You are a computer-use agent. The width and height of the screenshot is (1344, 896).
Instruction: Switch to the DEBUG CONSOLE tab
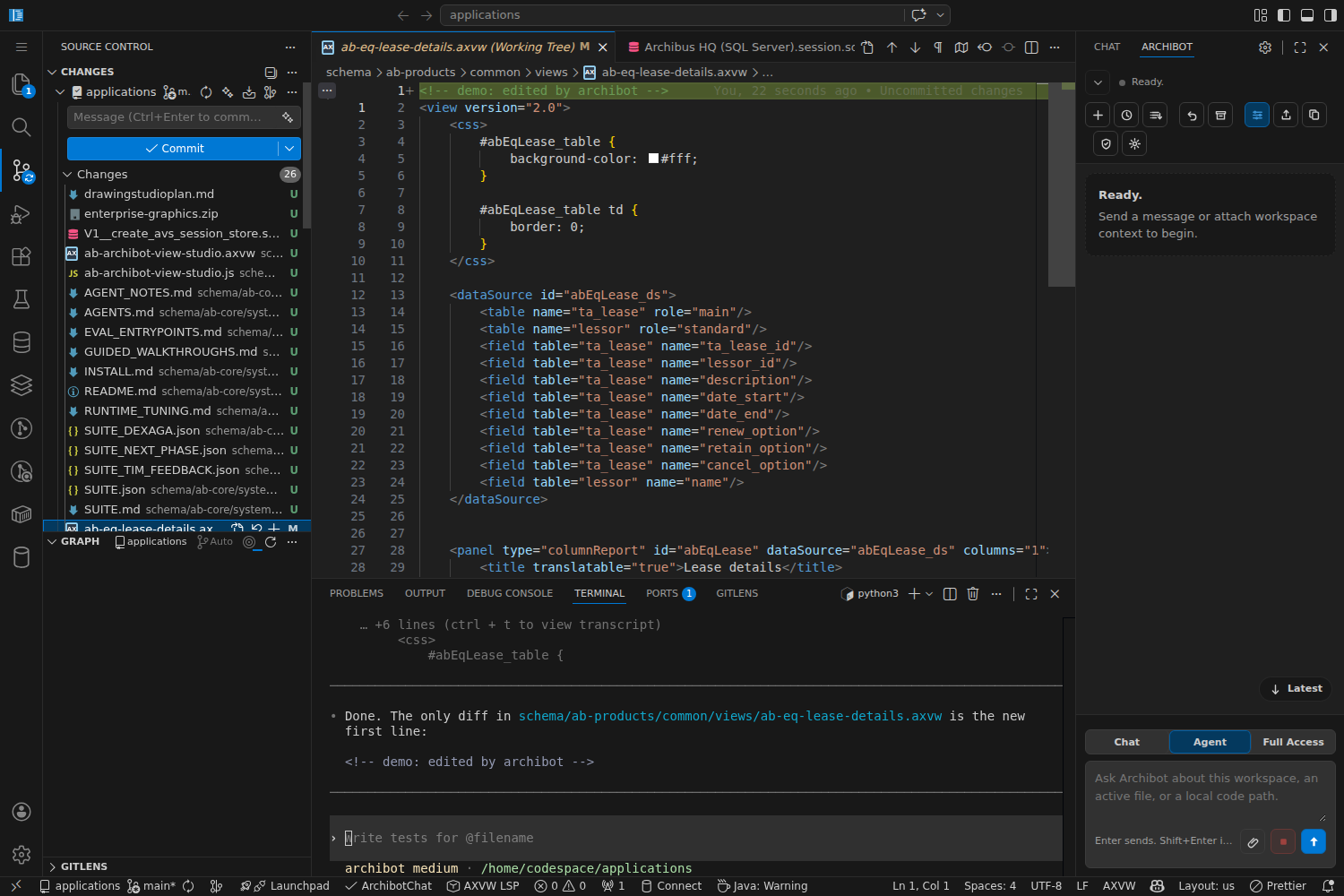click(510, 593)
